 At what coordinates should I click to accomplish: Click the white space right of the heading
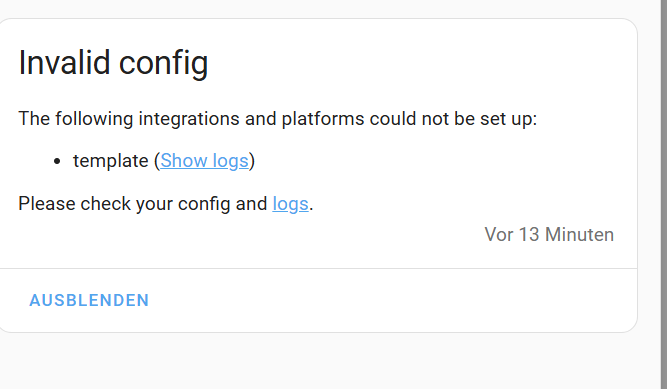point(421,63)
